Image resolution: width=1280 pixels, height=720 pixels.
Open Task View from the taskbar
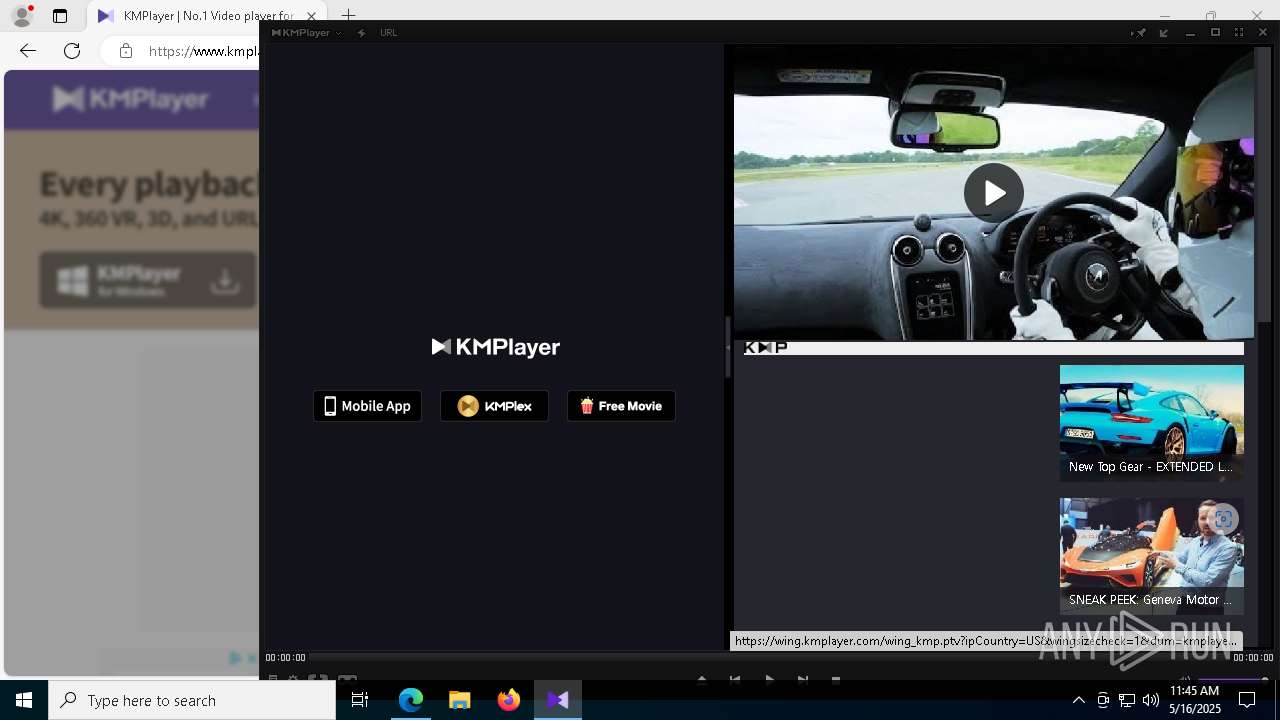[x=360, y=700]
